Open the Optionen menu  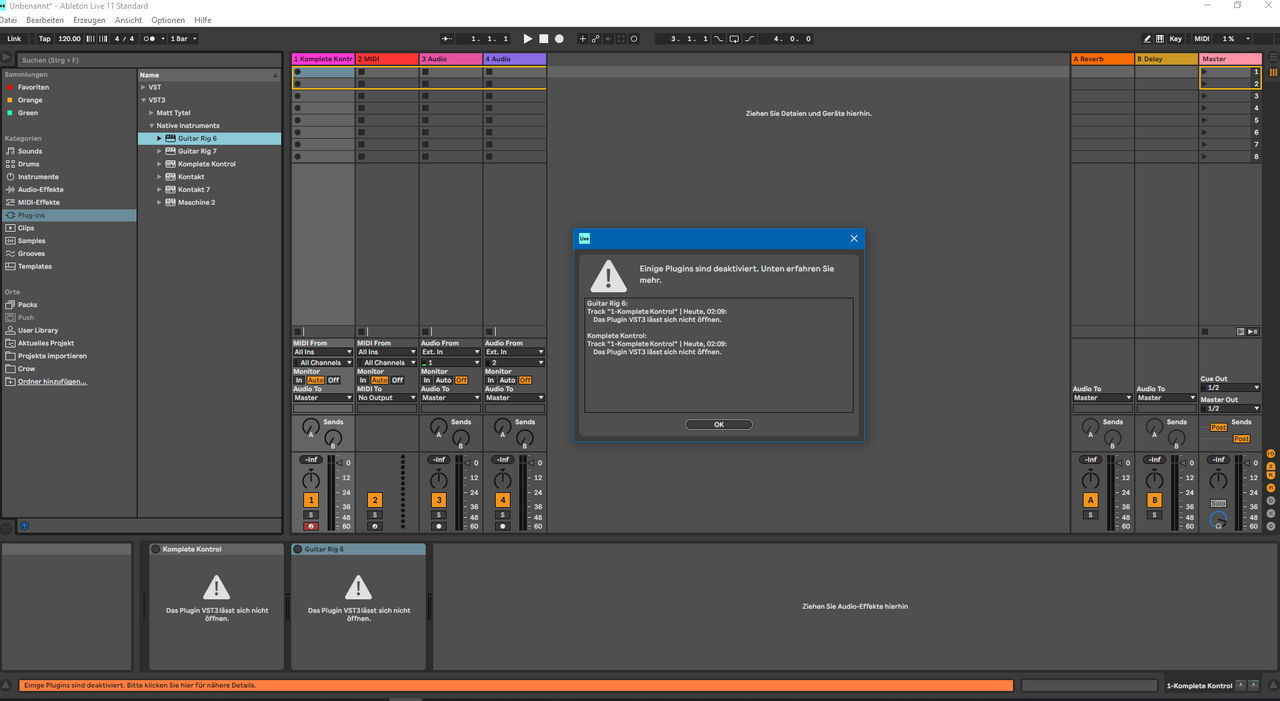(x=168, y=20)
